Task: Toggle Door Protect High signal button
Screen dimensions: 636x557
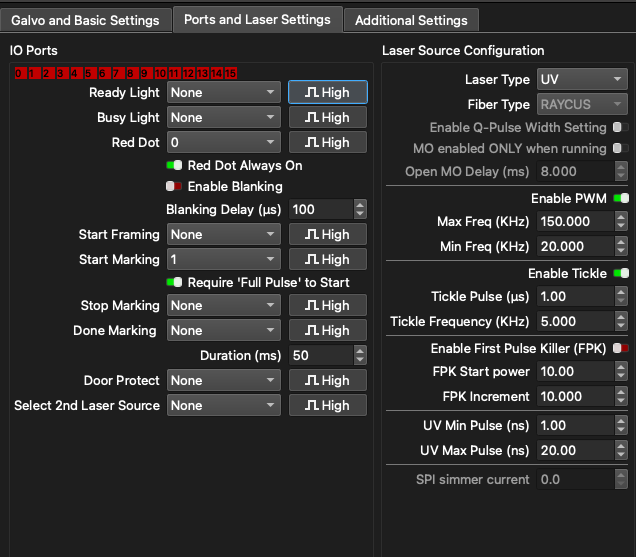Action: (327, 380)
